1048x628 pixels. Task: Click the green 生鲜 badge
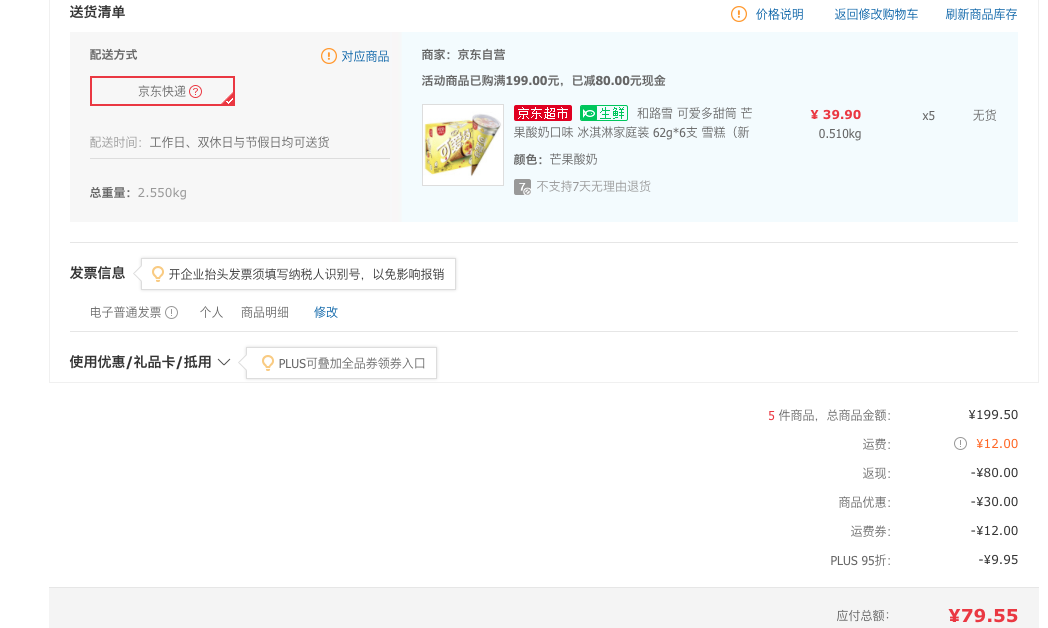604,114
